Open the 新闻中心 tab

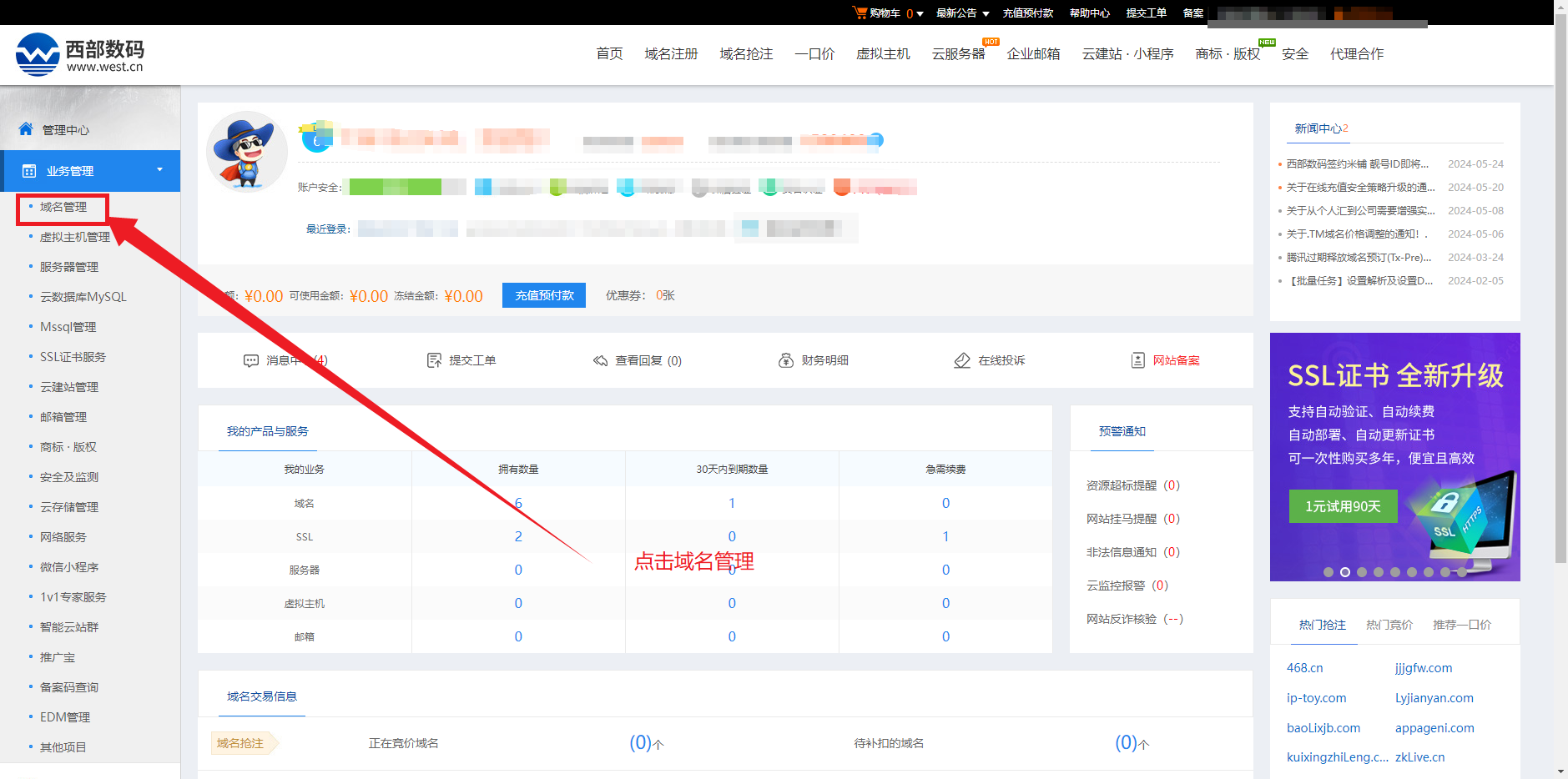[x=1321, y=128]
